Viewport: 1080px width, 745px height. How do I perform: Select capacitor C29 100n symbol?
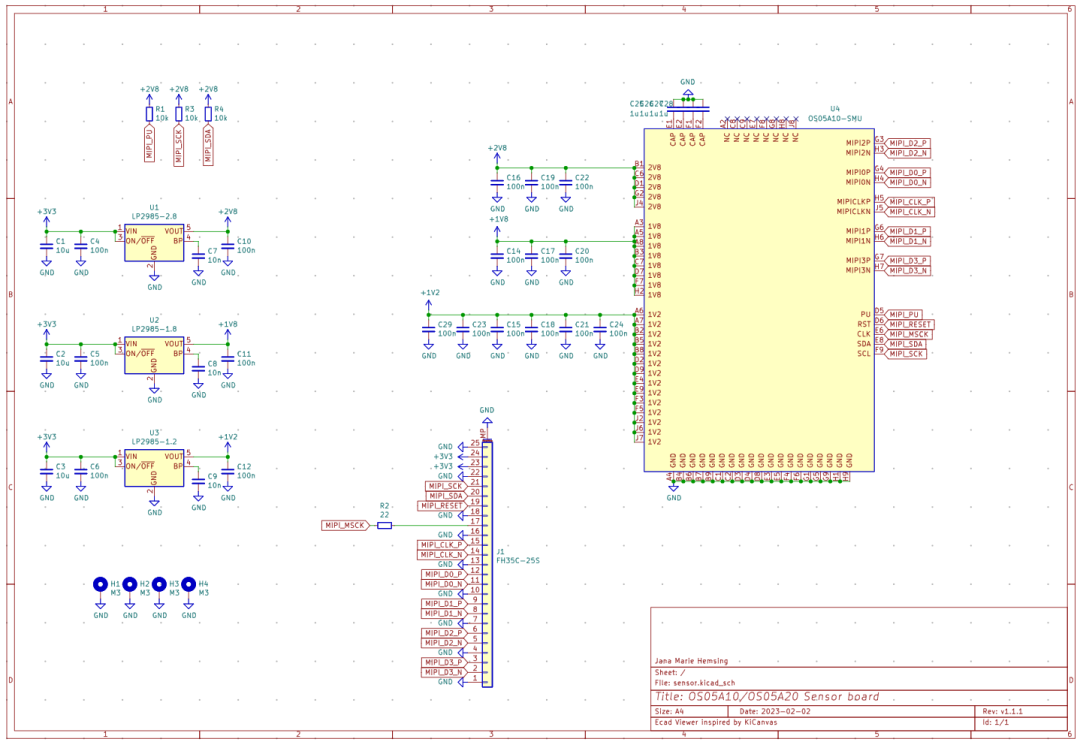[428, 329]
